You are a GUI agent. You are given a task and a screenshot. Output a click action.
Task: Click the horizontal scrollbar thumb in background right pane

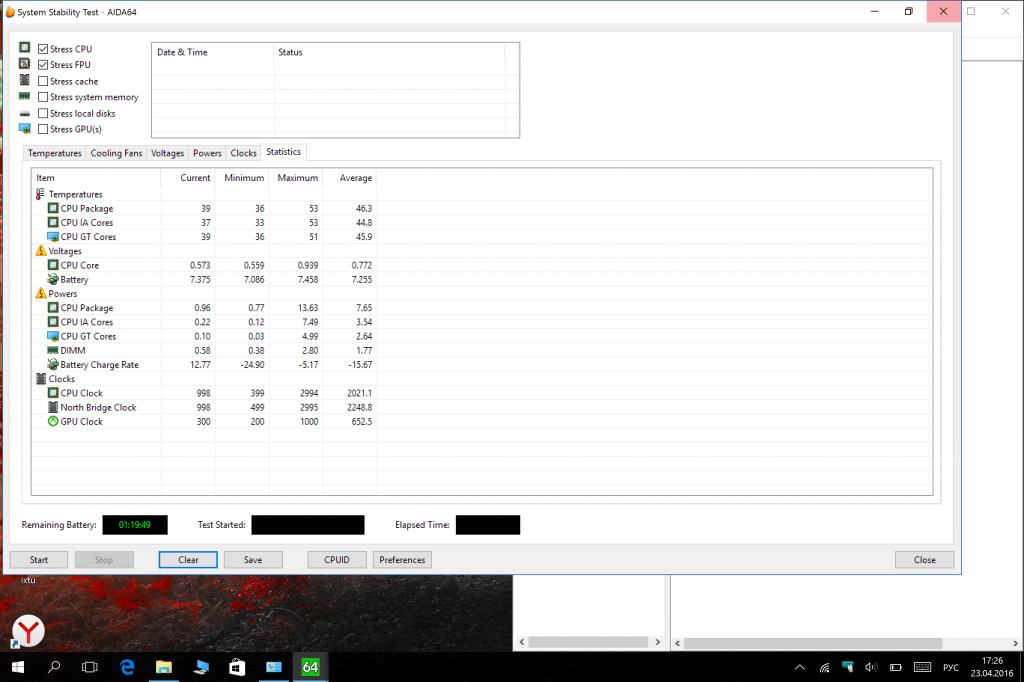pyautogui.click(x=813, y=643)
